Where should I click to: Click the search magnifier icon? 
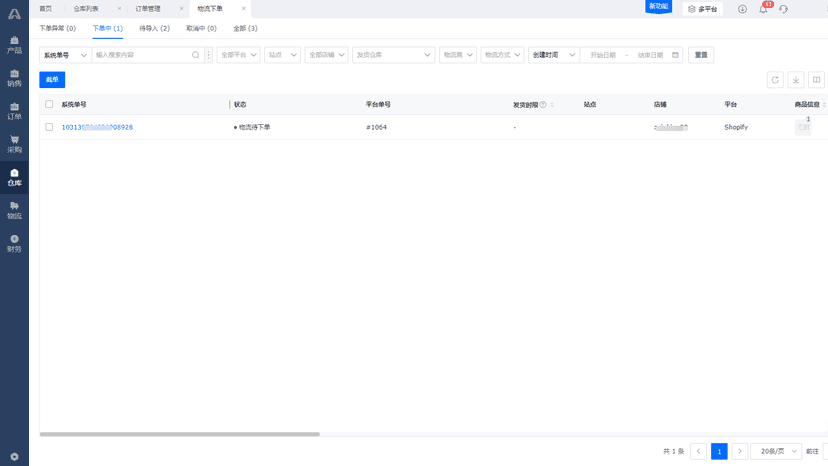pos(195,55)
